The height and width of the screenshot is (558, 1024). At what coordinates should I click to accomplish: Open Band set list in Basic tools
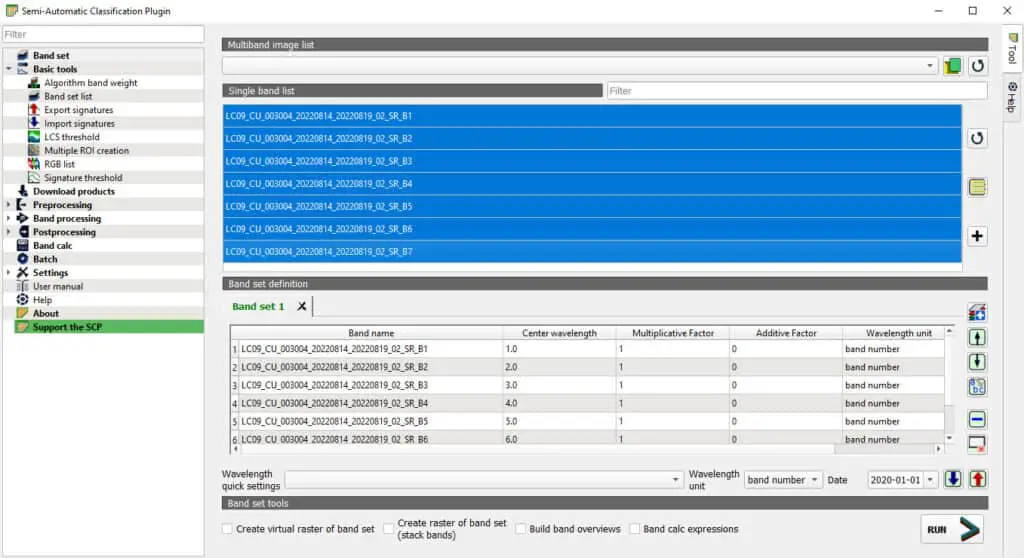coord(68,96)
